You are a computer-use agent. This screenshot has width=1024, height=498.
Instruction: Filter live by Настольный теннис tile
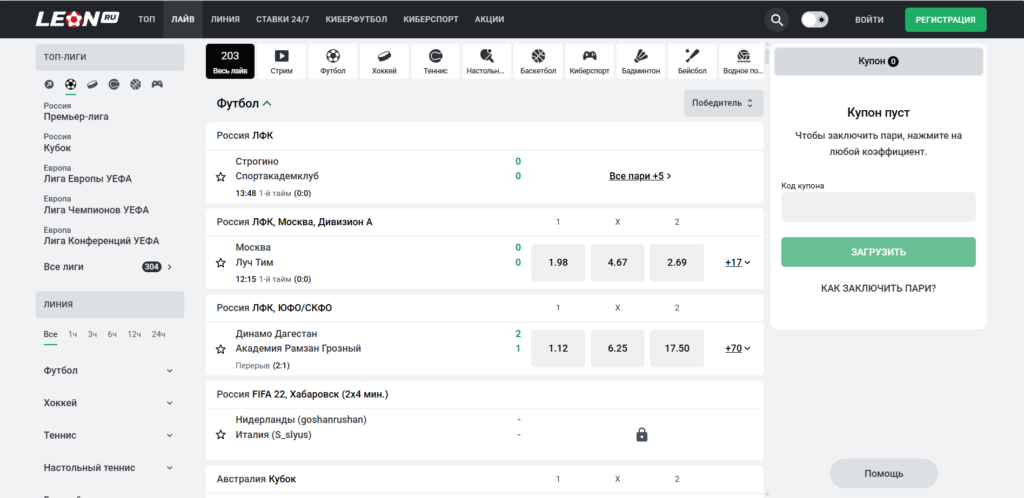487,61
